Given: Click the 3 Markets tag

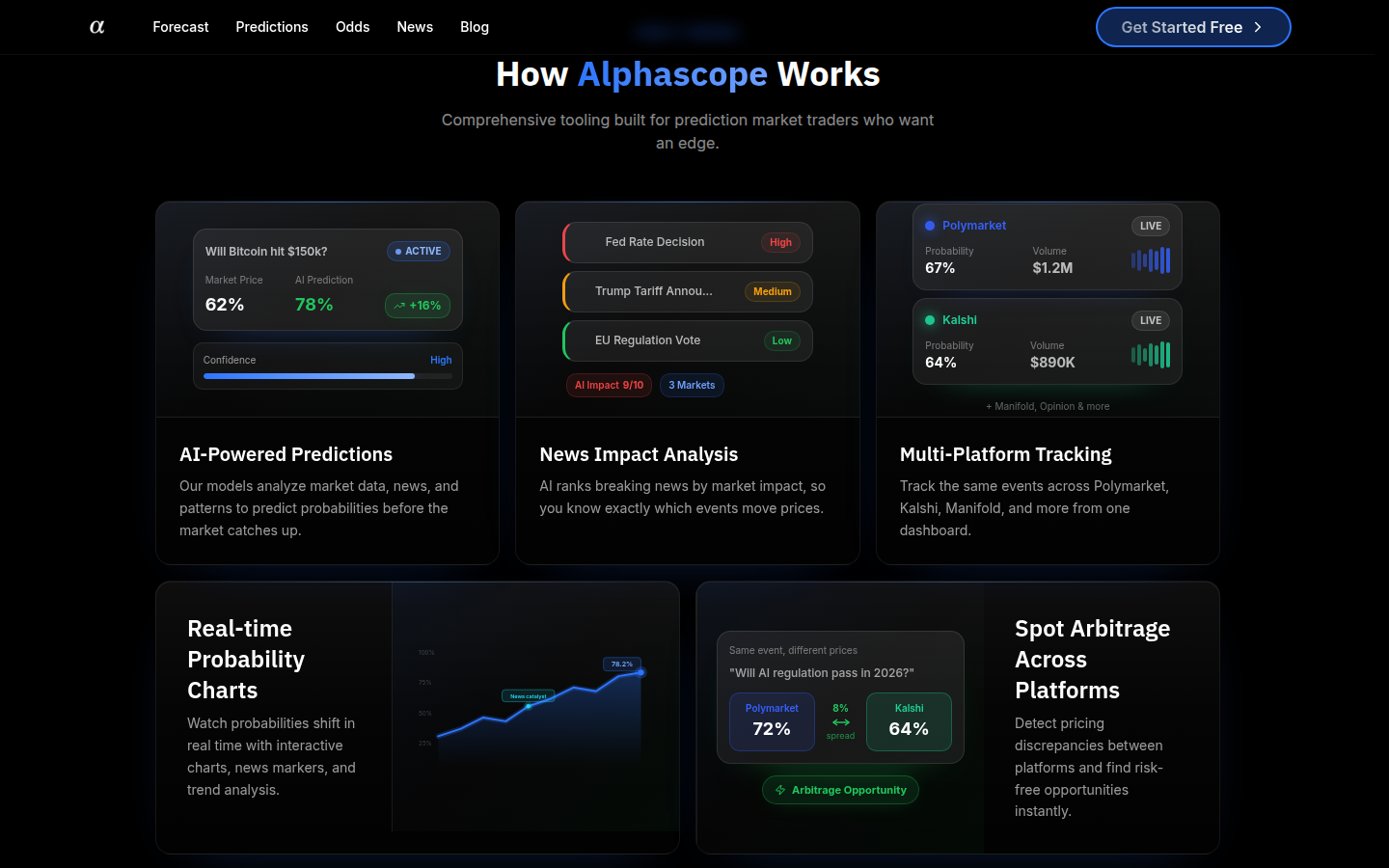Looking at the screenshot, I should [692, 385].
